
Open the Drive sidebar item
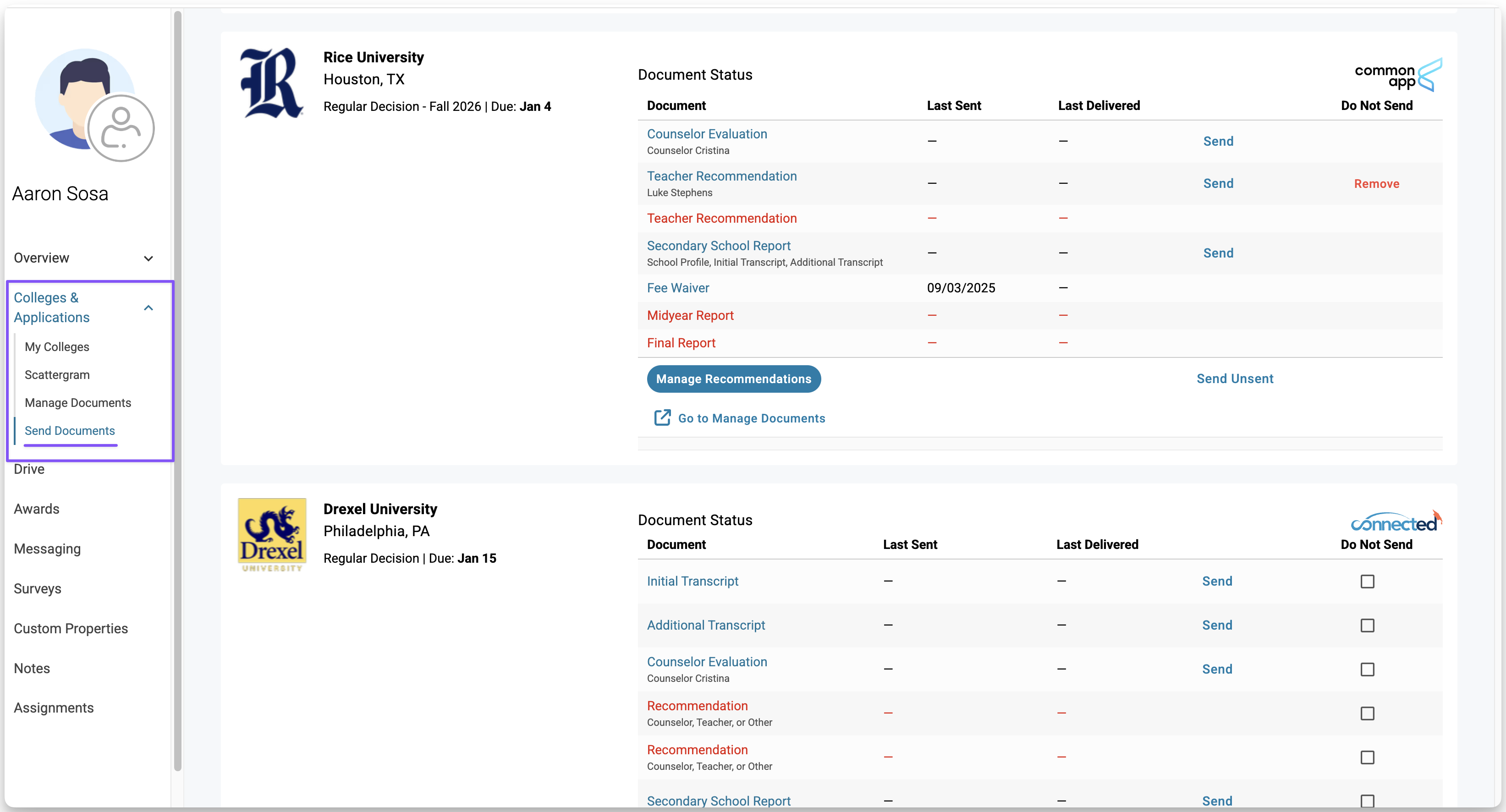point(29,469)
